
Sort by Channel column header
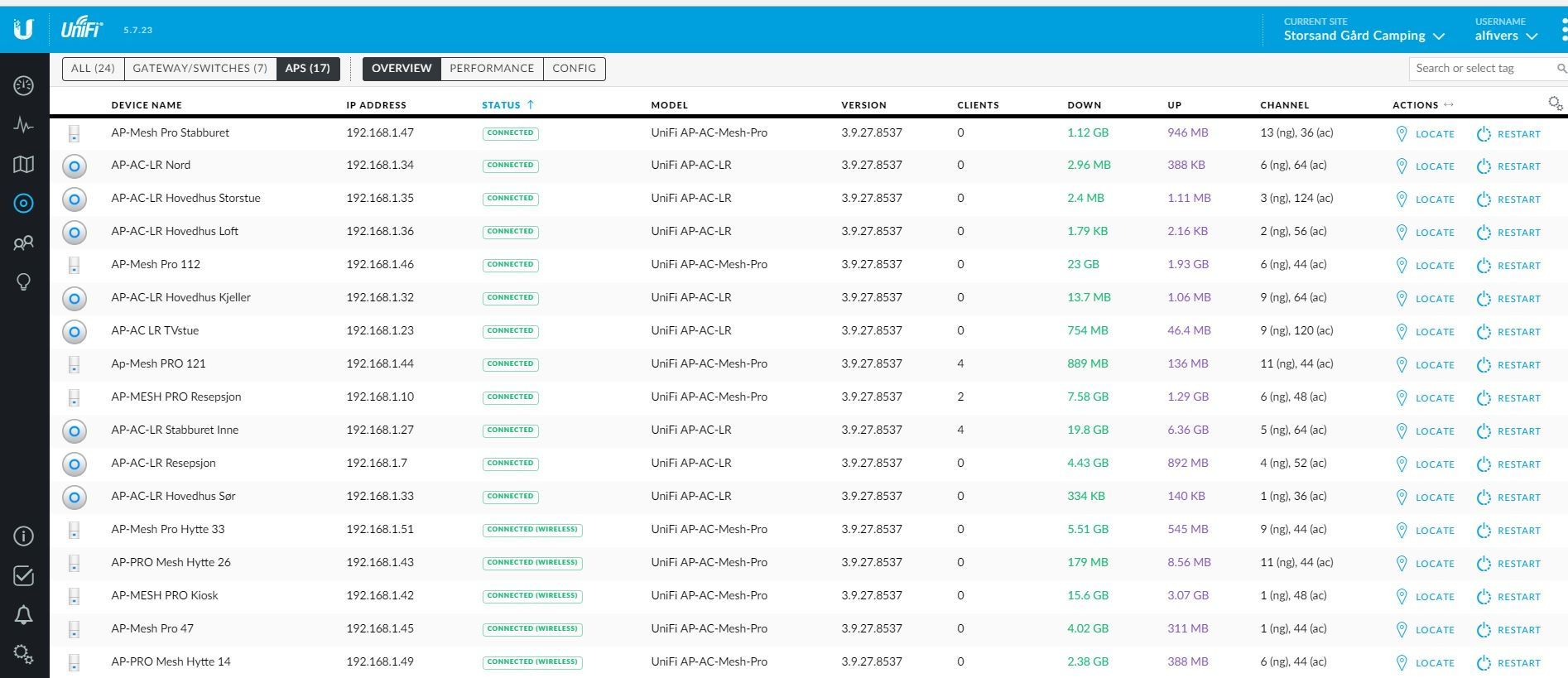tap(1284, 105)
